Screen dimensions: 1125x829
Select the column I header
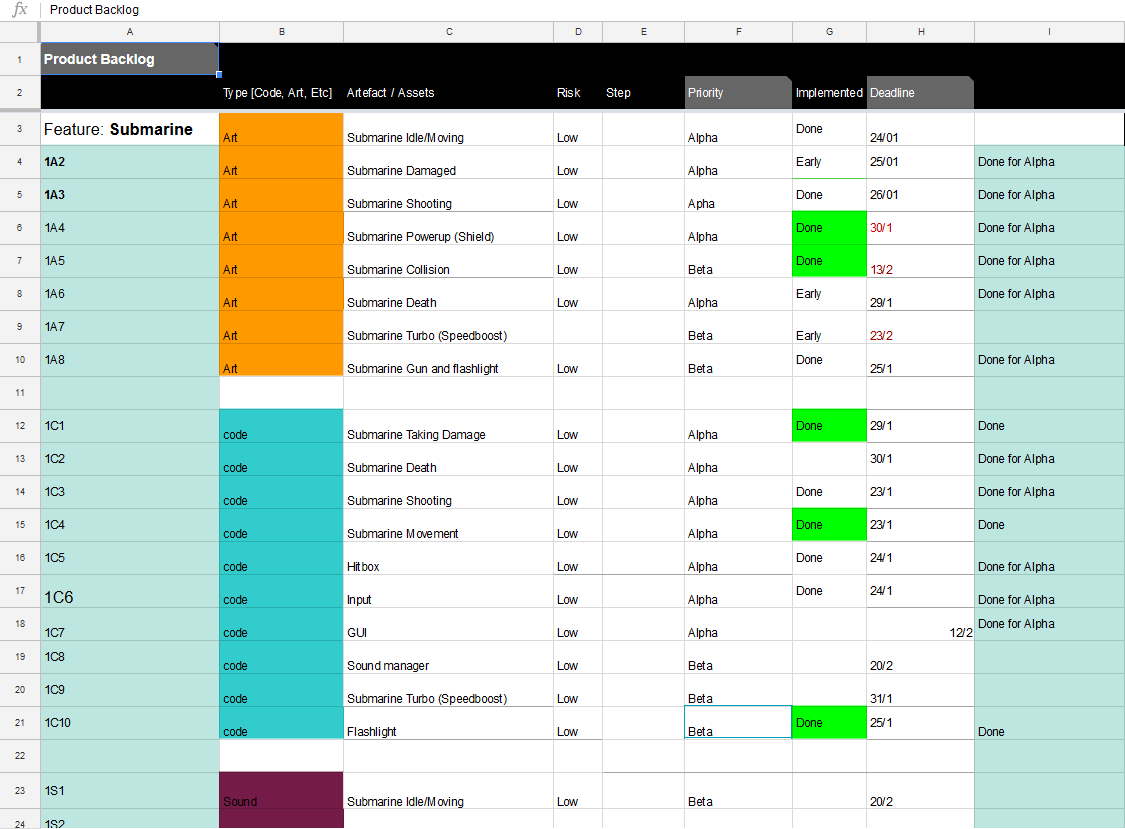click(x=1048, y=31)
